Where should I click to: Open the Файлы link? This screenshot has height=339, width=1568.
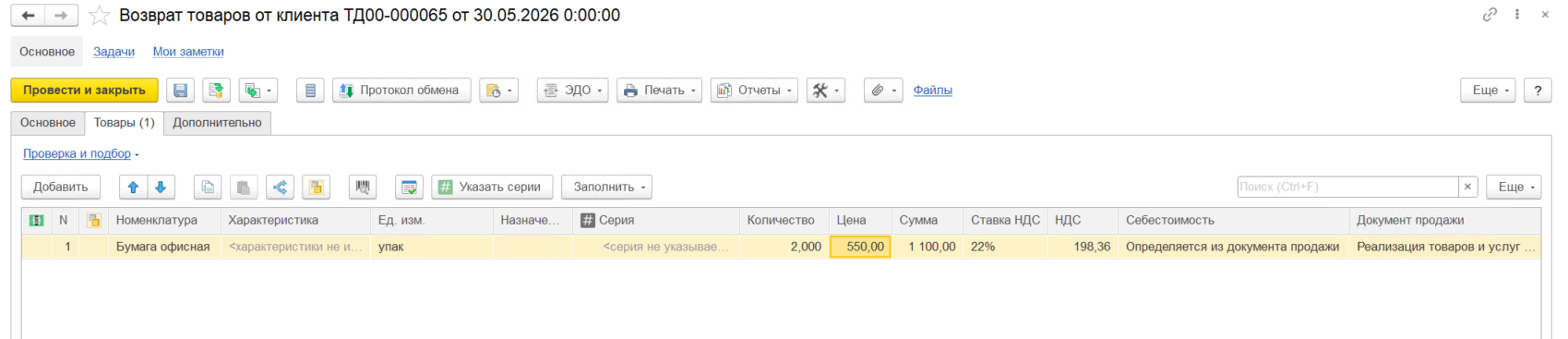pyautogui.click(x=932, y=91)
